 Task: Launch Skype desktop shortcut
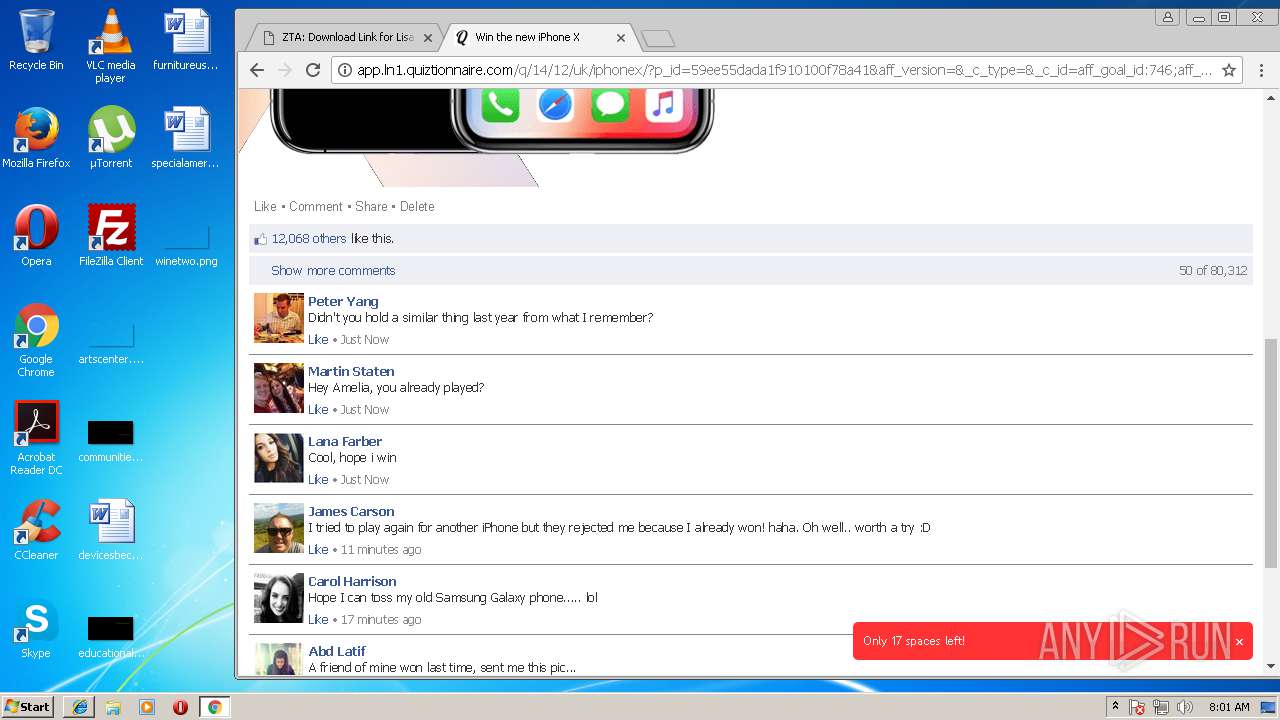coord(36,628)
